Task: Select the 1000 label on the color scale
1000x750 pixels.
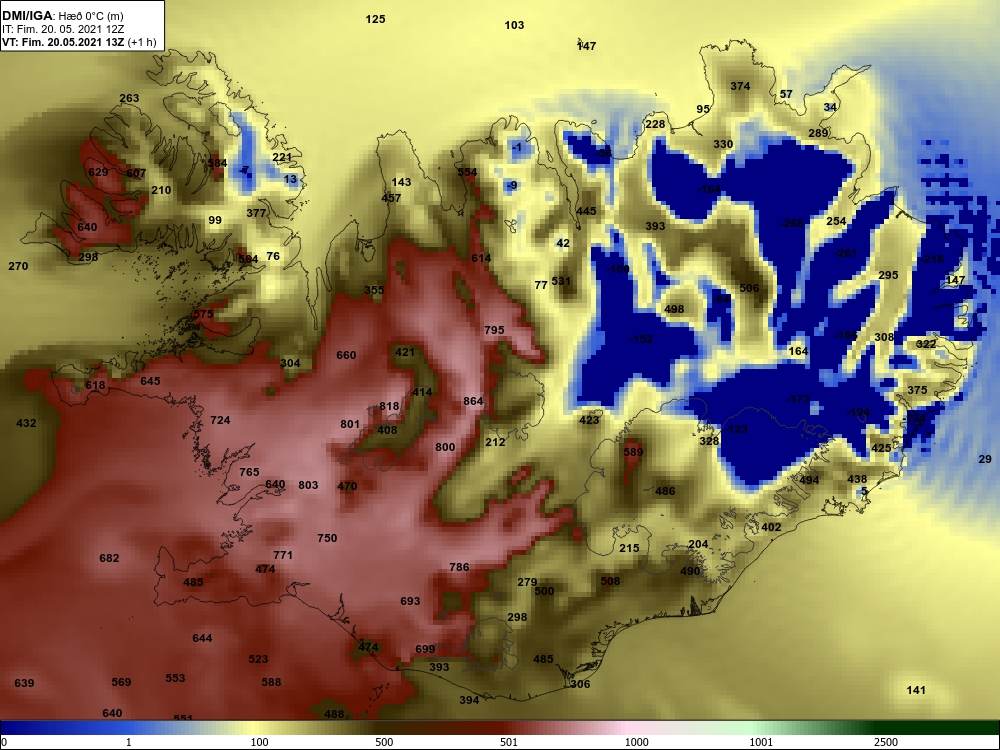Action: click(x=636, y=742)
